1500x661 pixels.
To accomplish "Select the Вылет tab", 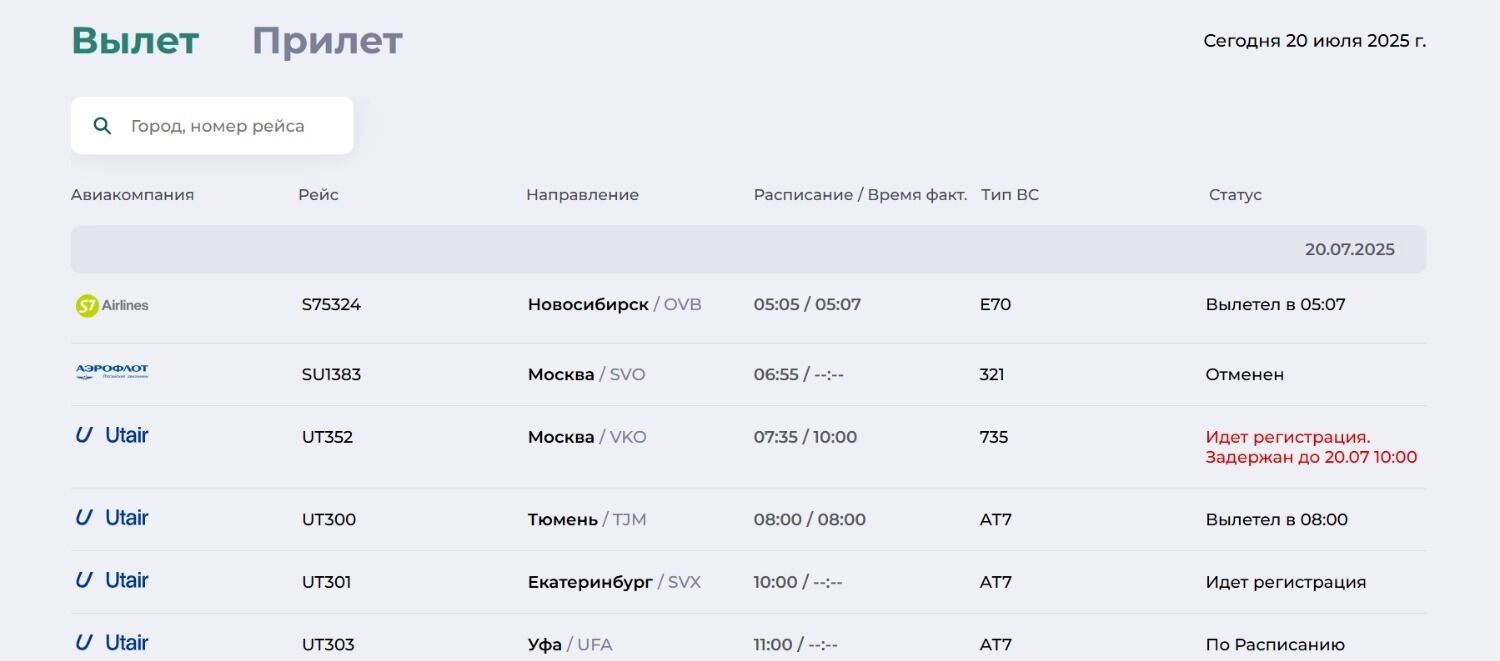I will click(135, 41).
